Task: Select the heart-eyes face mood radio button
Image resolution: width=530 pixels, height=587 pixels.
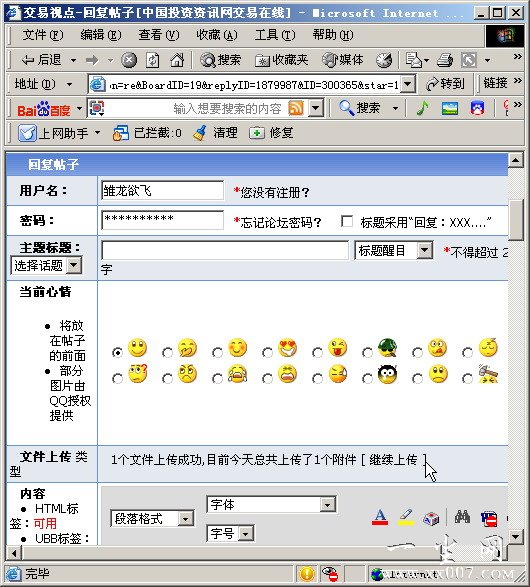Action: tap(267, 353)
